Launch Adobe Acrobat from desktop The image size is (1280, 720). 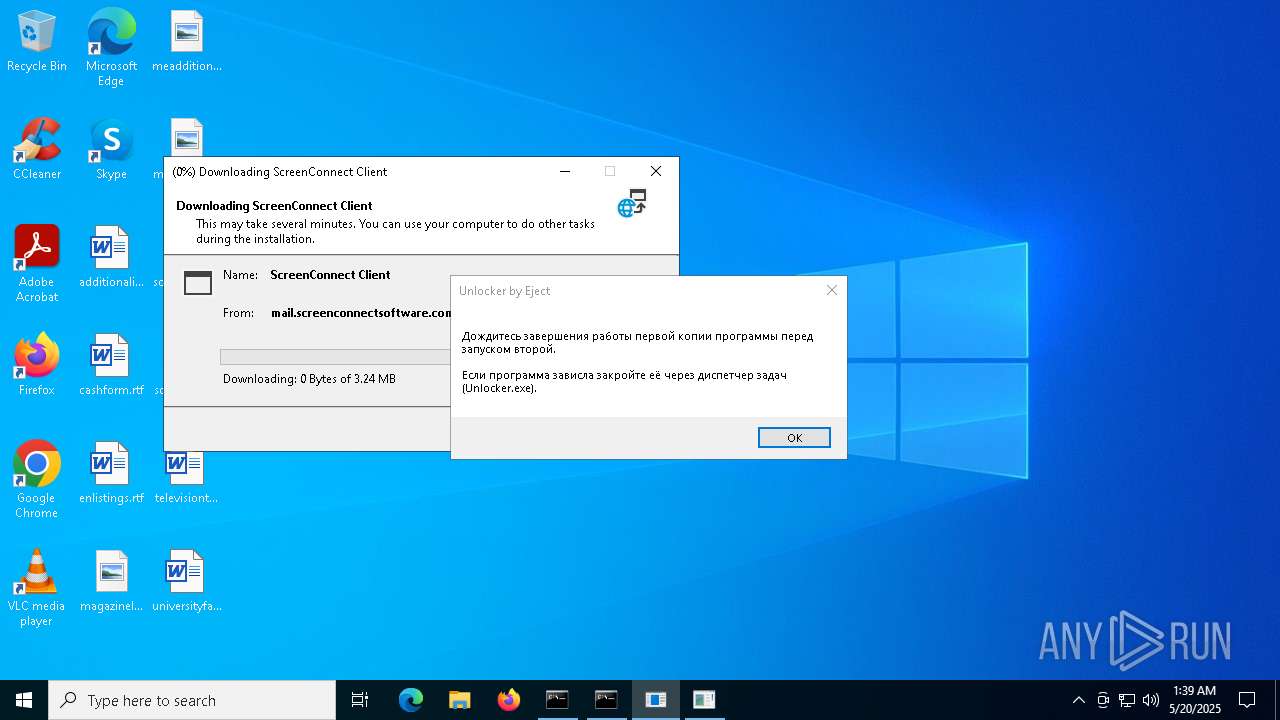[x=37, y=264]
